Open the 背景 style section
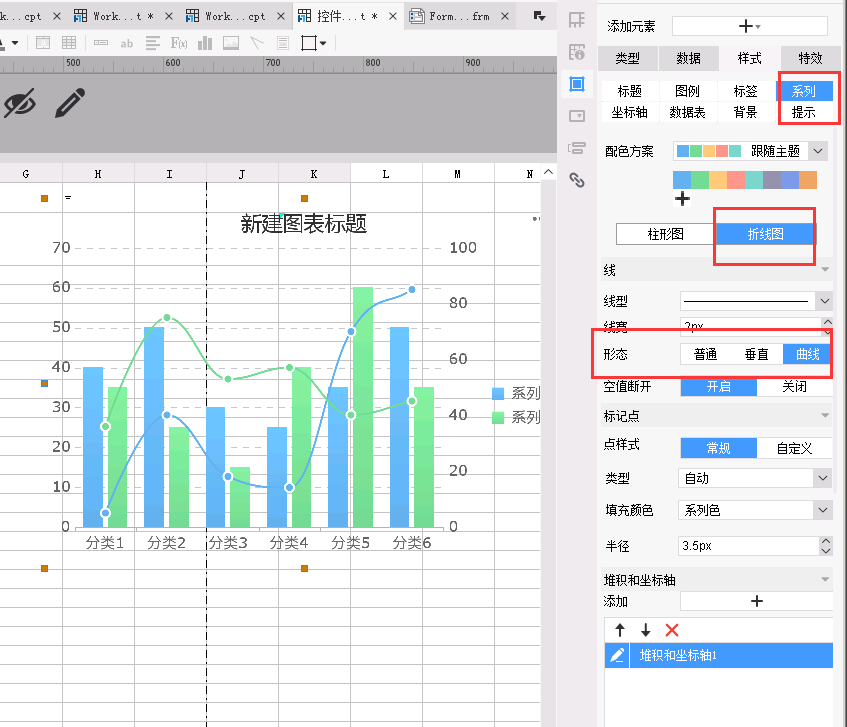 tap(745, 112)
